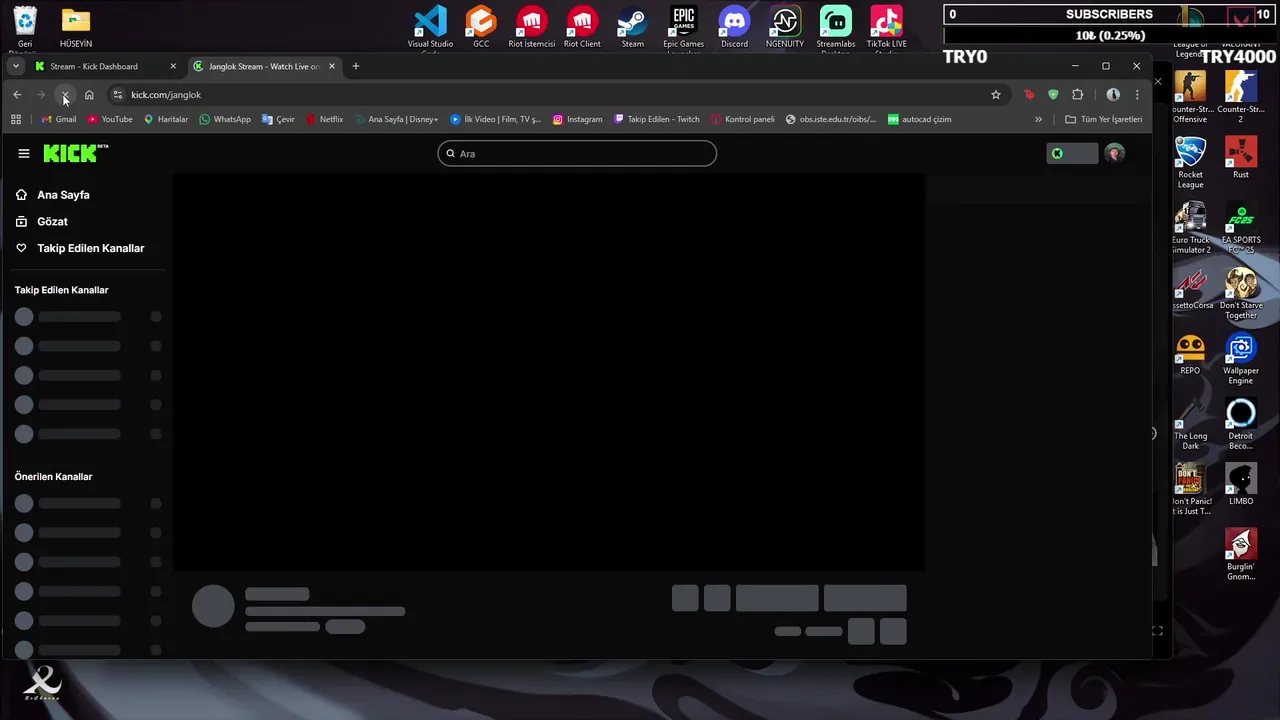This screenshot has width=1280, height=720.
Task: Launch LIMBO desktop shortcut
Action: (x=1241, y=485)
